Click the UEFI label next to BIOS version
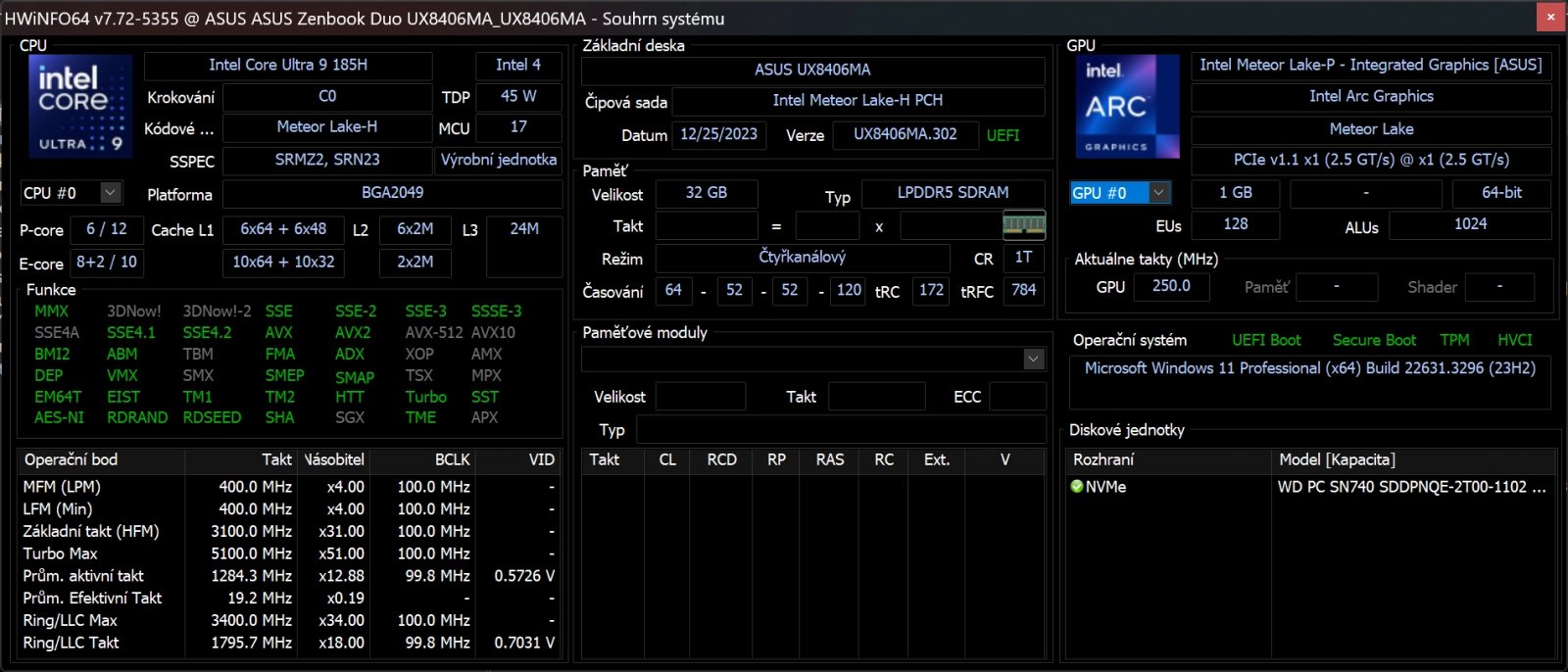The height and width of the screenshot is (672, 1568). 1003,135
